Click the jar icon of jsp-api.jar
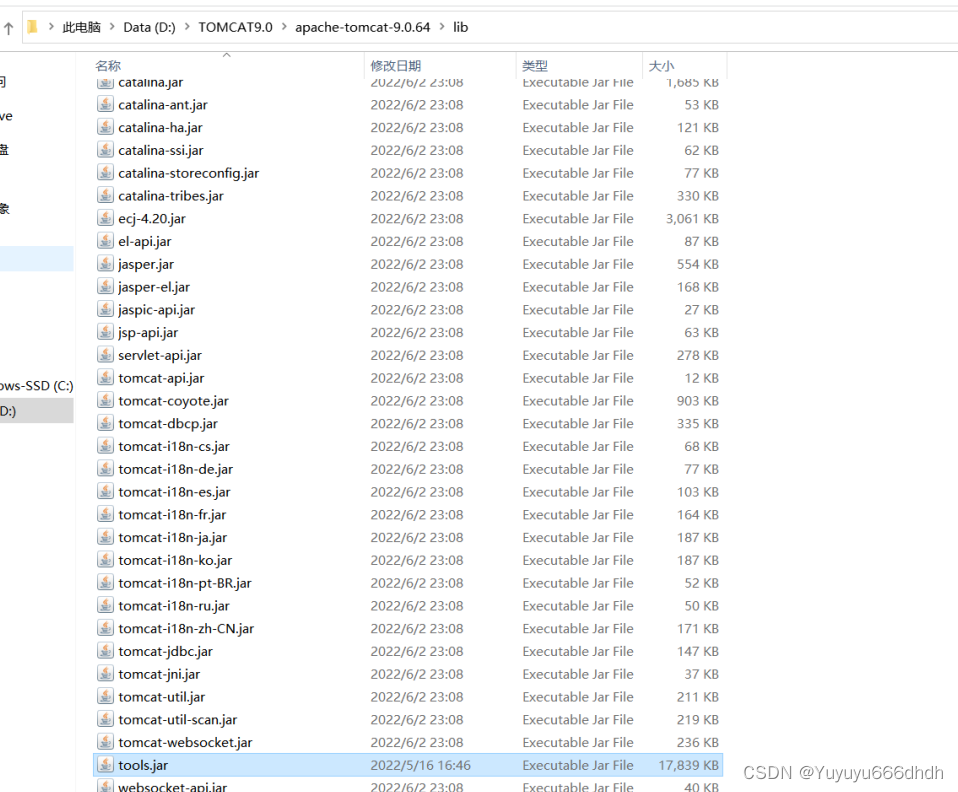The width and height of the screenshot is (958, 792). click(105, 332)
